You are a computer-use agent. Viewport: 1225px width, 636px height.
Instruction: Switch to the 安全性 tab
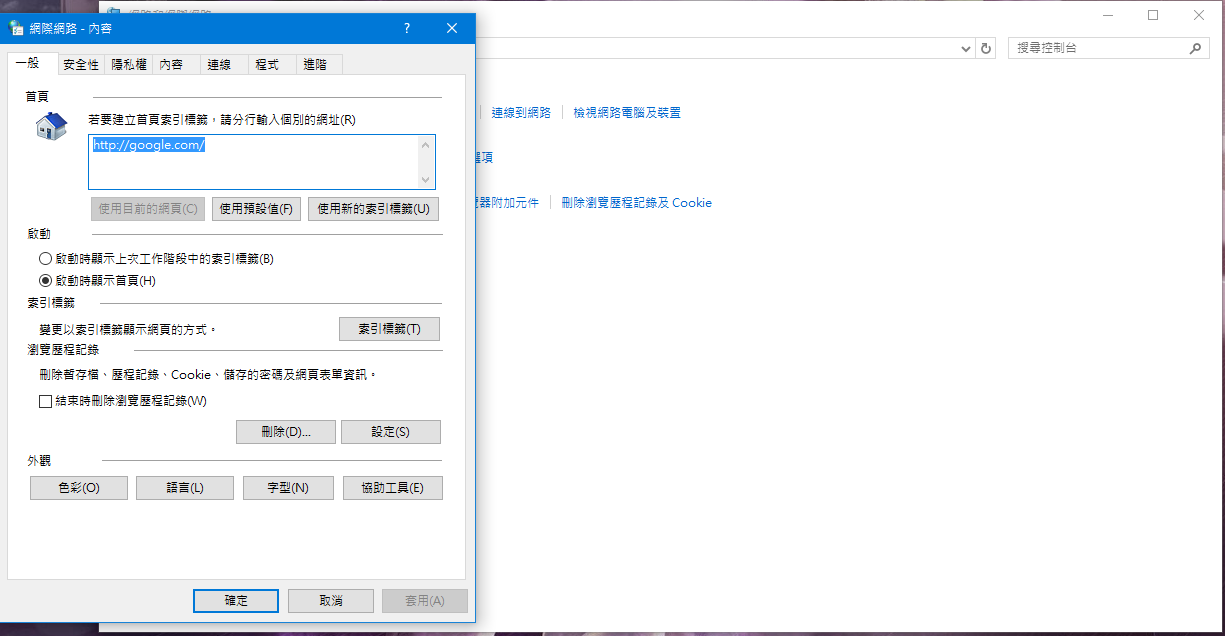[x=81, y=64]
